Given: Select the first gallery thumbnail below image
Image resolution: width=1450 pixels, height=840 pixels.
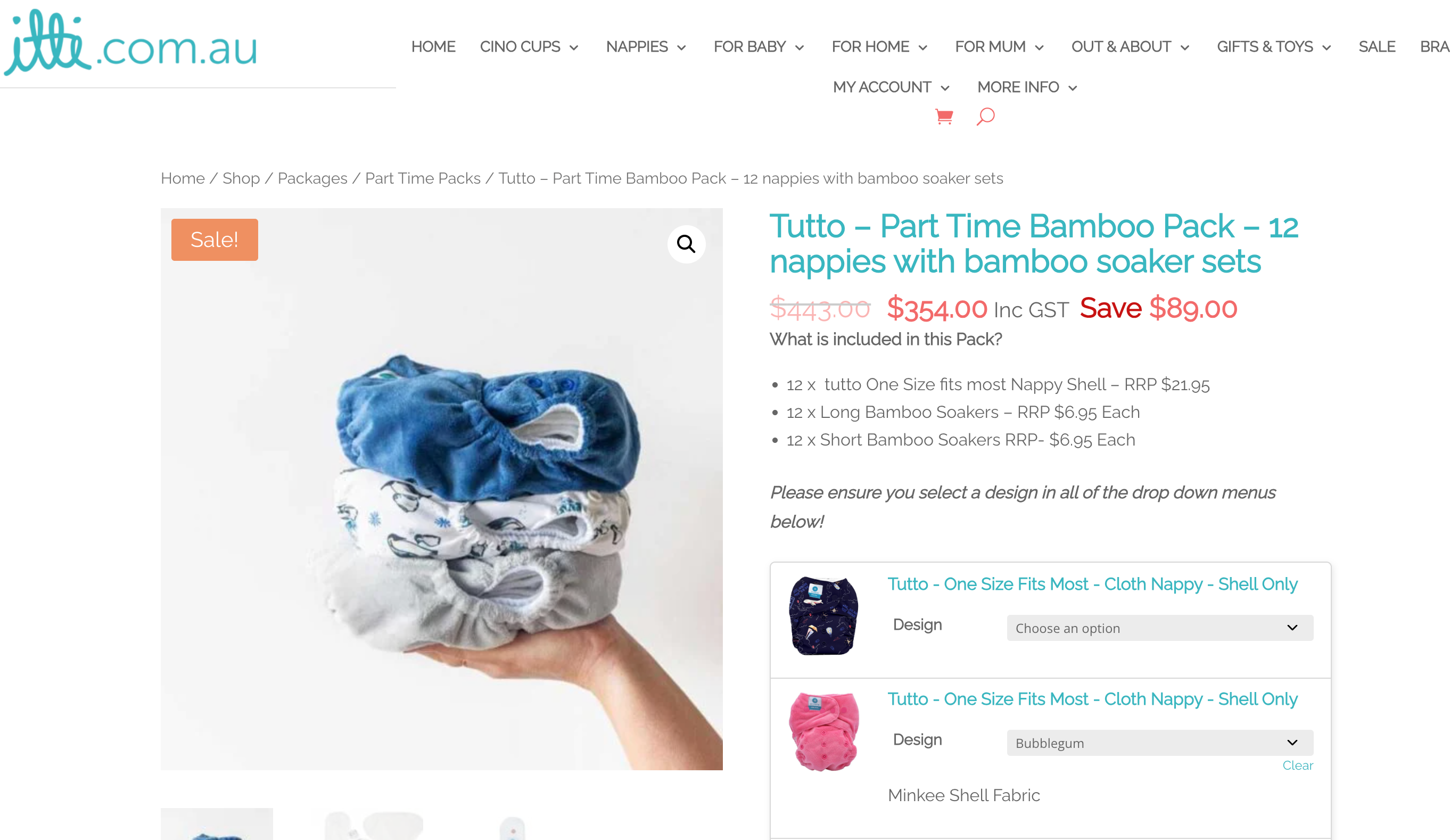Looking at the screenshot, I should point(217,824).
